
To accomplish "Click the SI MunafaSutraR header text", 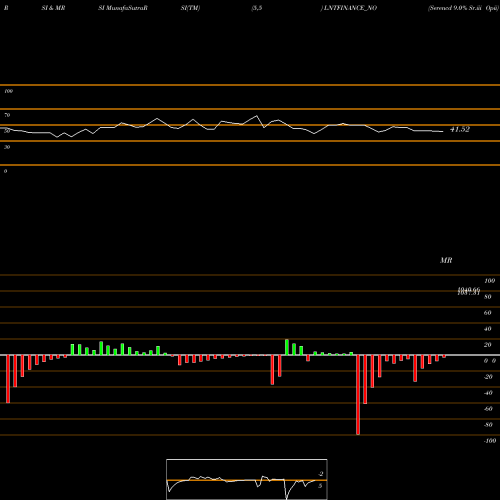I will (x=123, y=8).
